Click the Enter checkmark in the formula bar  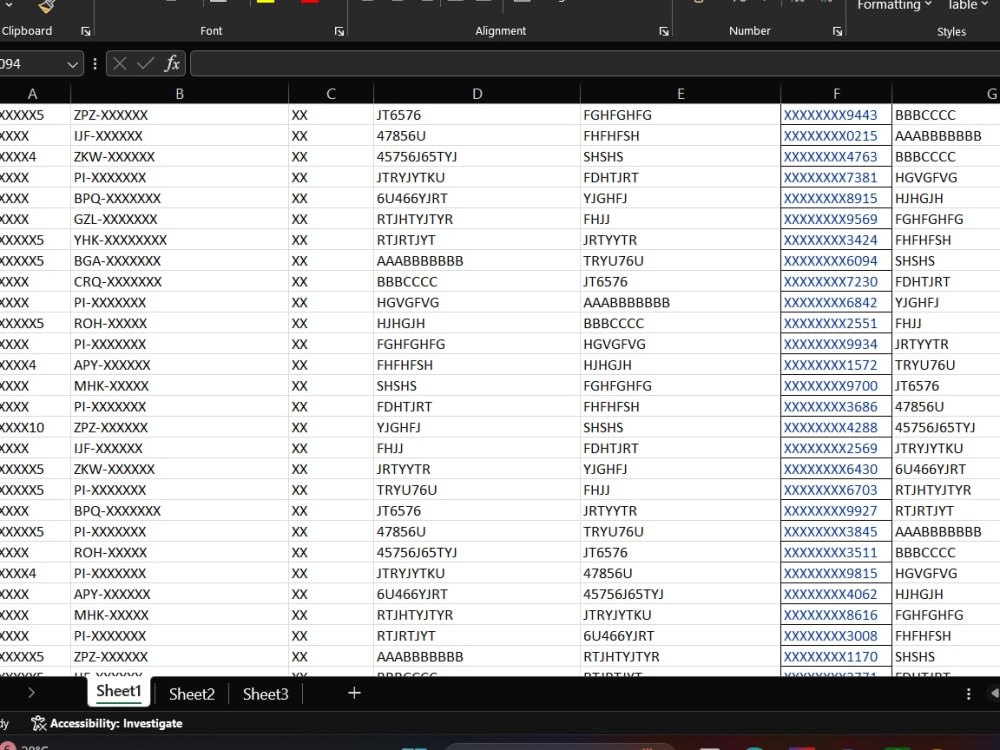coord(145,63)
